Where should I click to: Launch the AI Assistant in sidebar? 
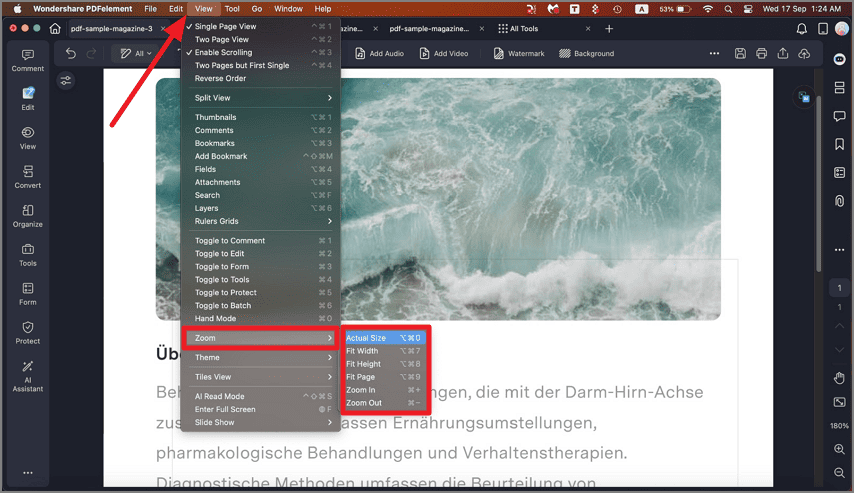pos(28,376)
